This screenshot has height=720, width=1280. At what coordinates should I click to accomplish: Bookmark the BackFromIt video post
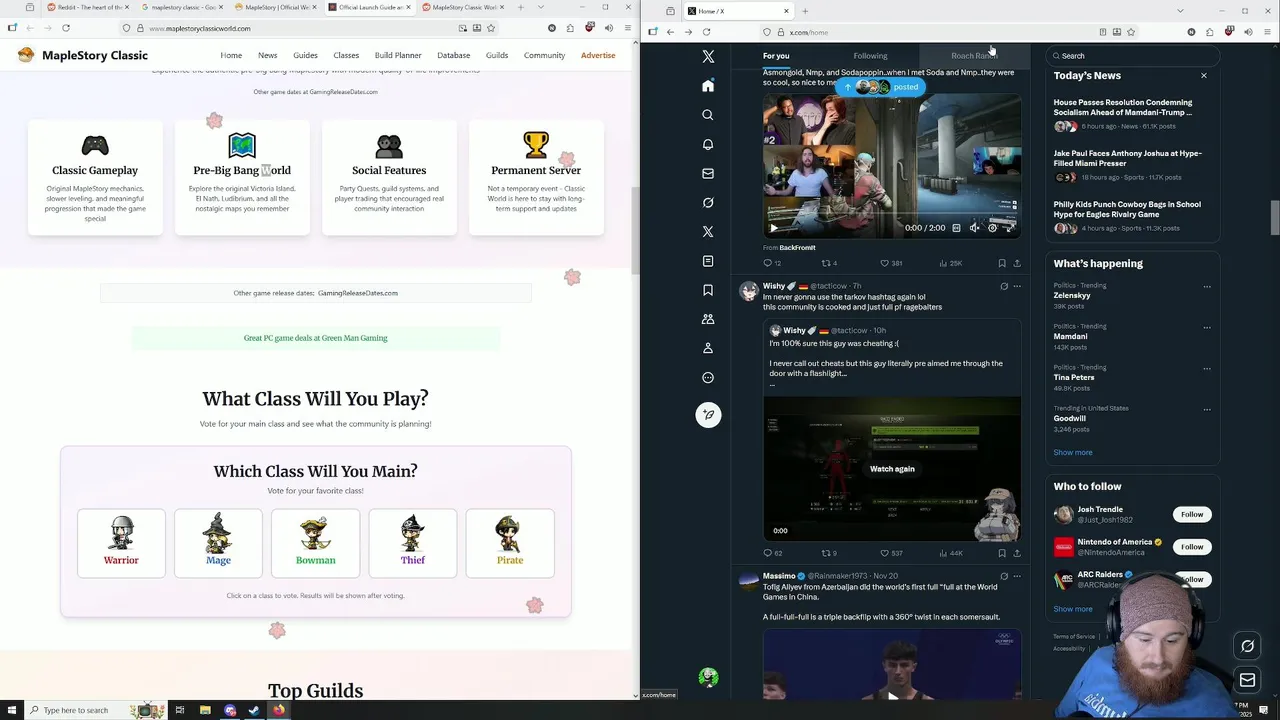1002,263
